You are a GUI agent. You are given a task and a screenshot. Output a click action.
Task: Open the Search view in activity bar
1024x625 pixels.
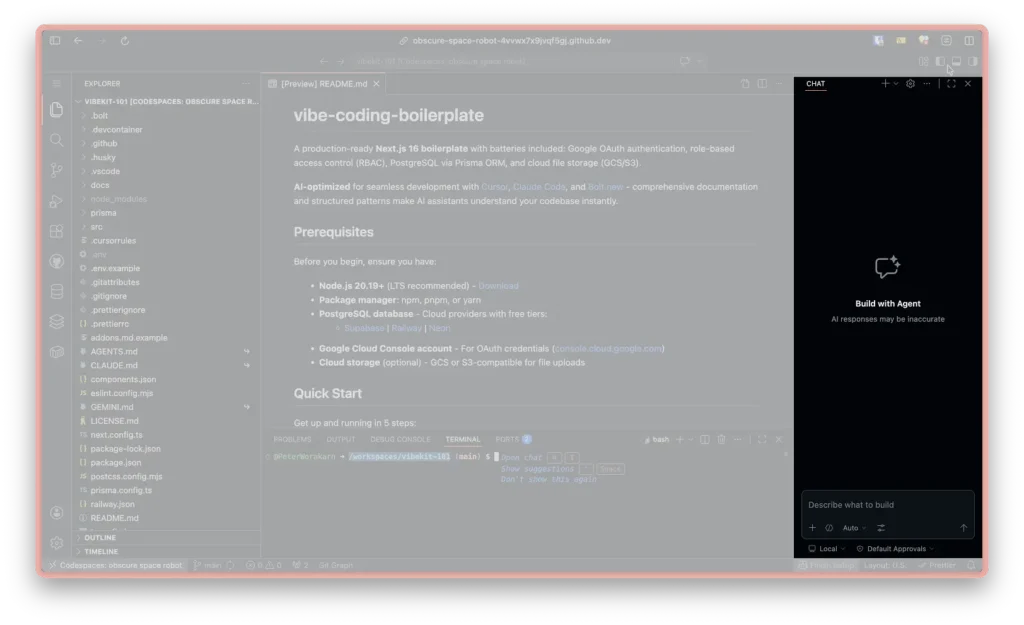[57, 140]
